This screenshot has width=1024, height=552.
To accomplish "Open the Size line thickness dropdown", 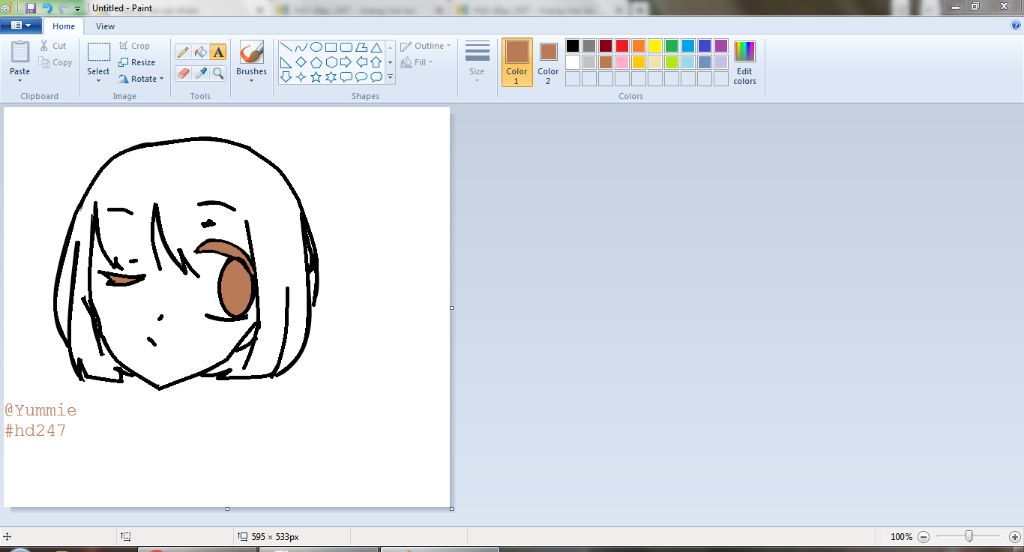I will pyautogui.click(x=477, y=61).
